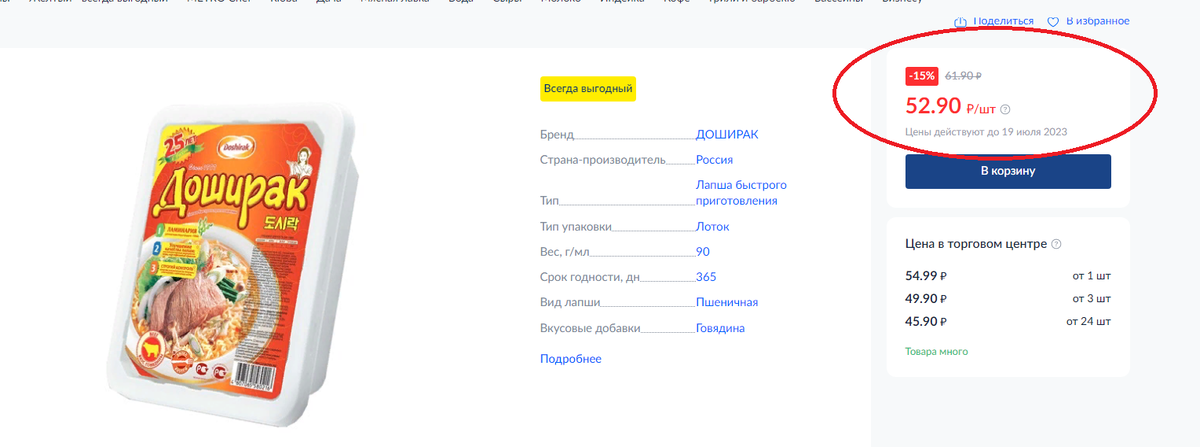Click shelf life value 365

point(706,277)
